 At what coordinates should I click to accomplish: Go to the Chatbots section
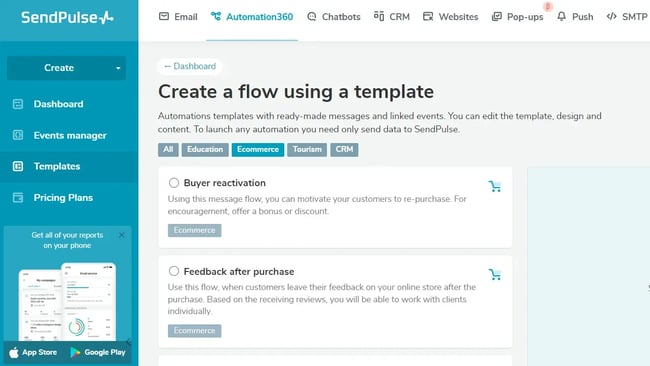coord(334,17)
